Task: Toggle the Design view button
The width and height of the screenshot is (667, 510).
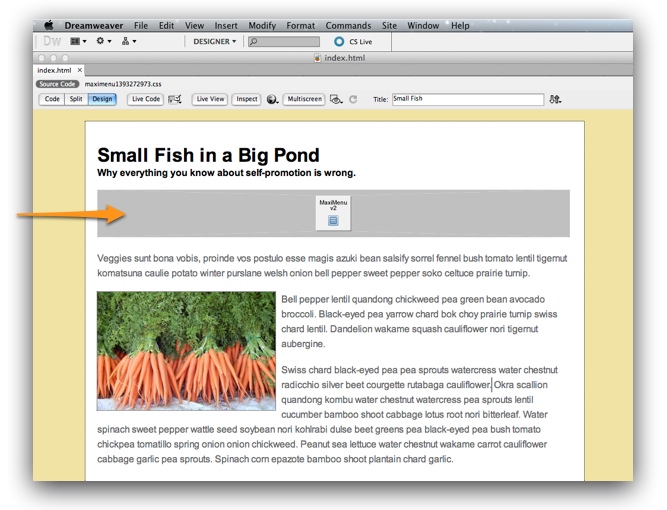Action: (102, 100)
